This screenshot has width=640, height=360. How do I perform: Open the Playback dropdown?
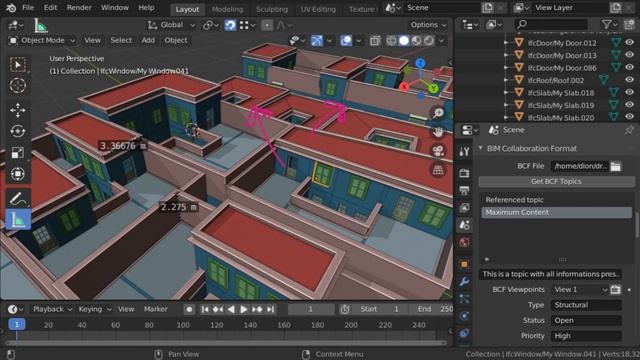[52, 309]
